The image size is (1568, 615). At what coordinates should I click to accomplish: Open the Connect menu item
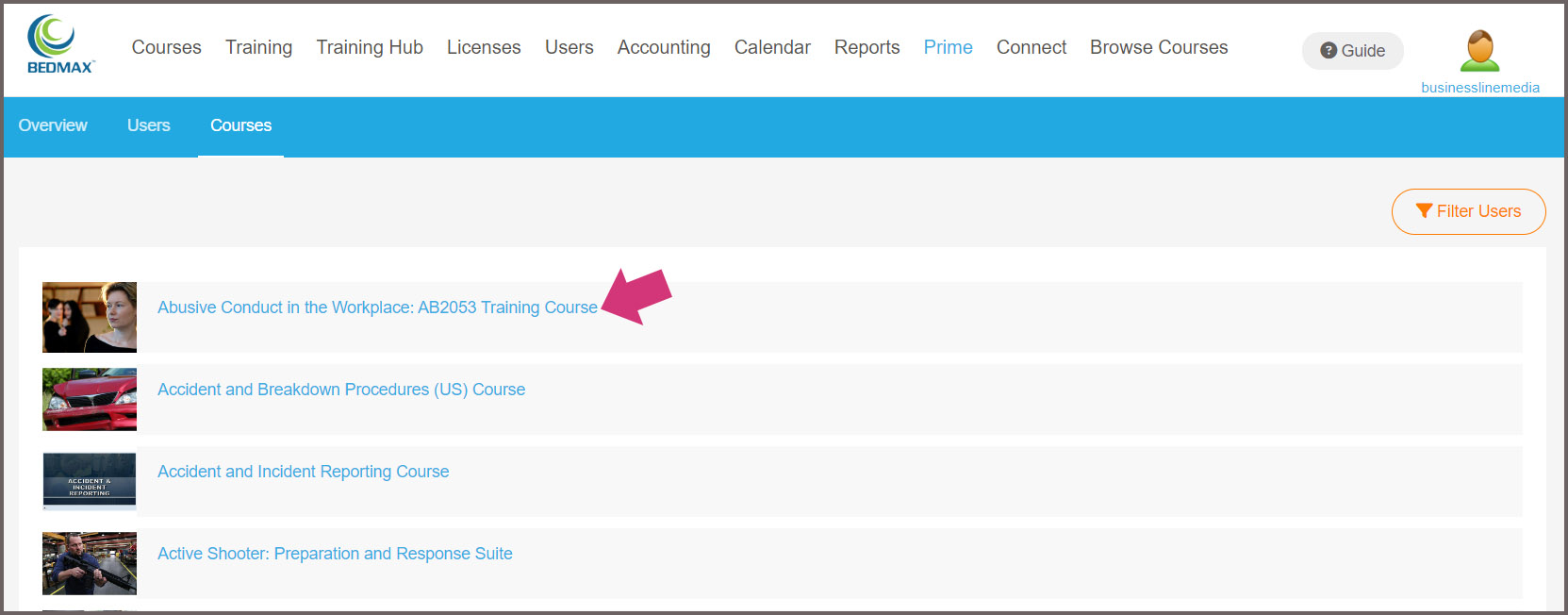pos(1032,47)
